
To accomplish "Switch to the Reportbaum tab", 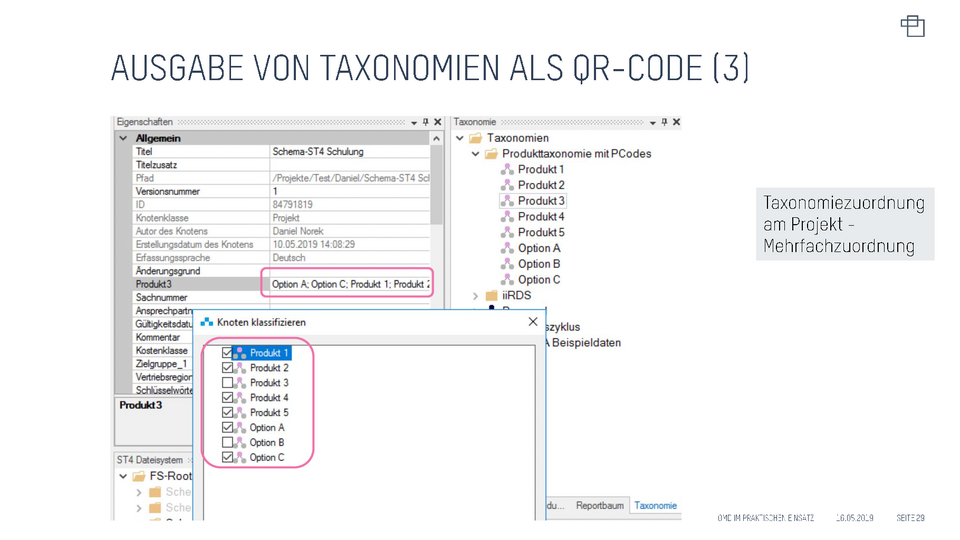I will click(x=599, y=506).
